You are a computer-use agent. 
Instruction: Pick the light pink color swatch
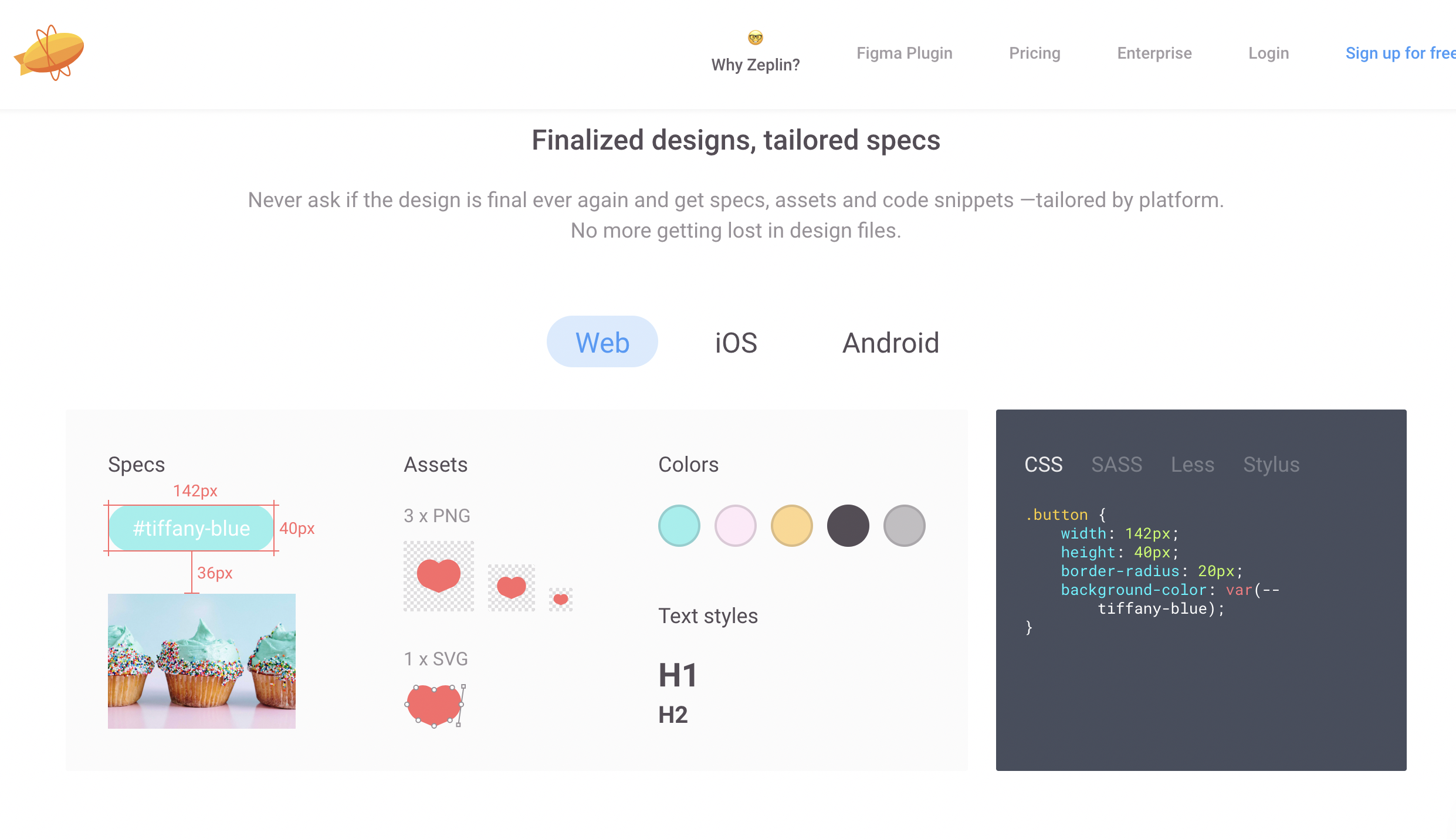(x=736, y=526)
